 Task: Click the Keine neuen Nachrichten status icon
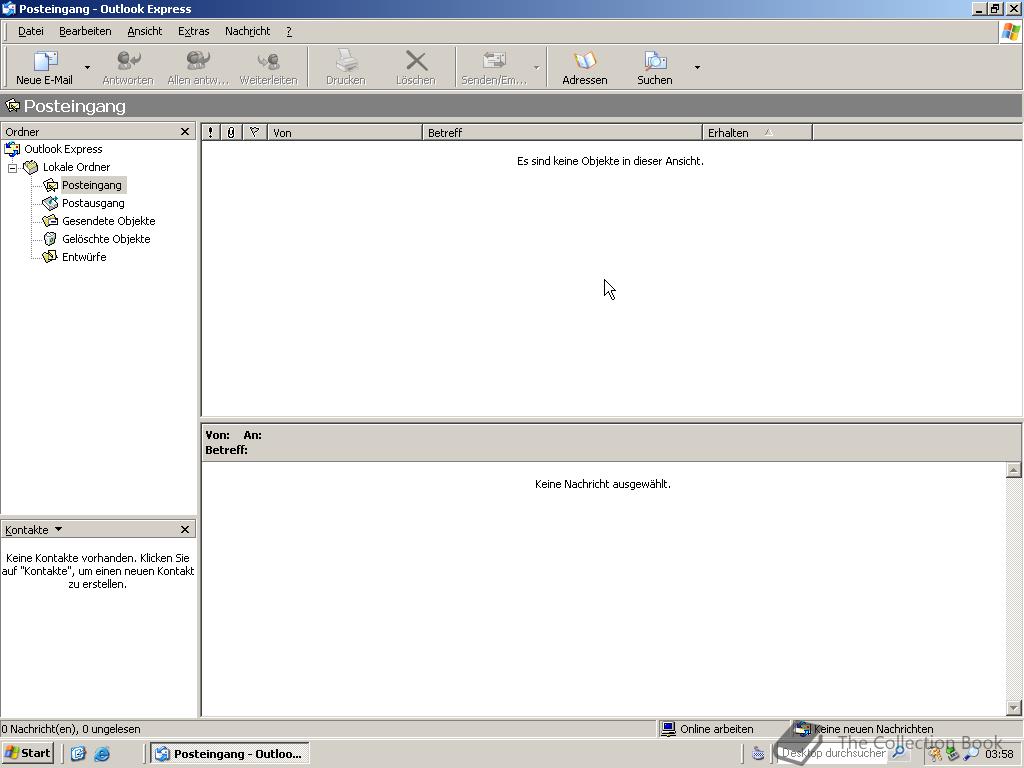802,729
